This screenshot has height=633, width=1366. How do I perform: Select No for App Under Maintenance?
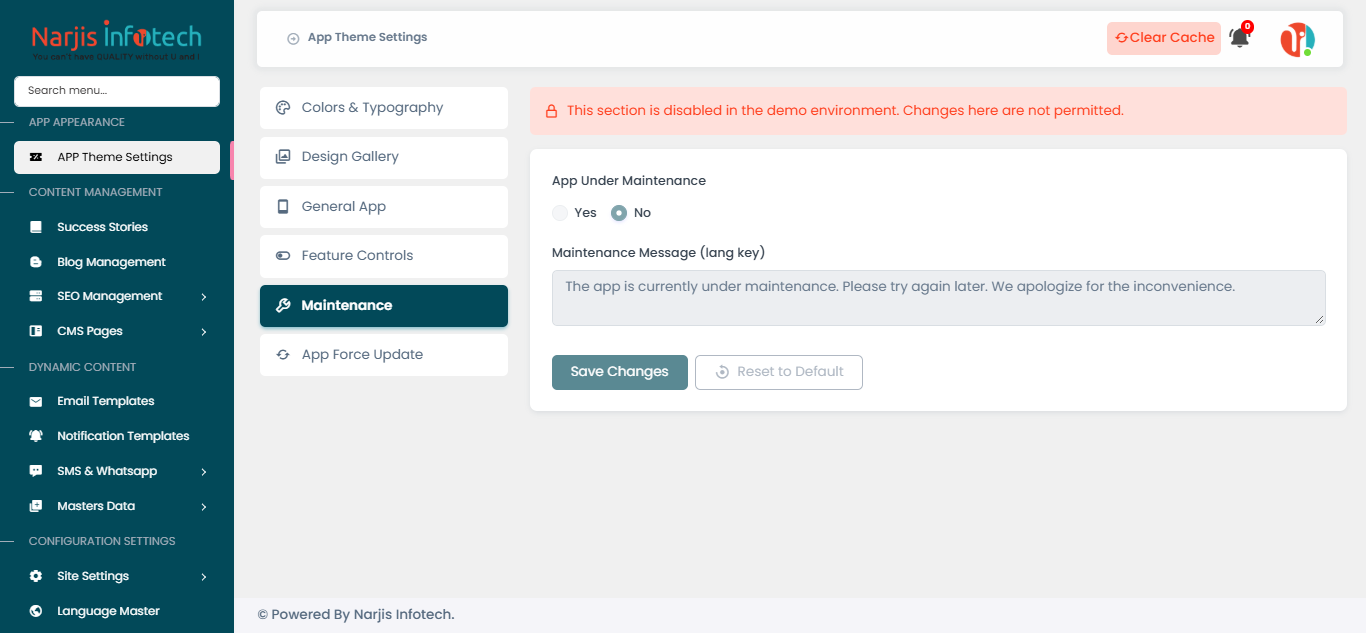[x=619, y=213]
